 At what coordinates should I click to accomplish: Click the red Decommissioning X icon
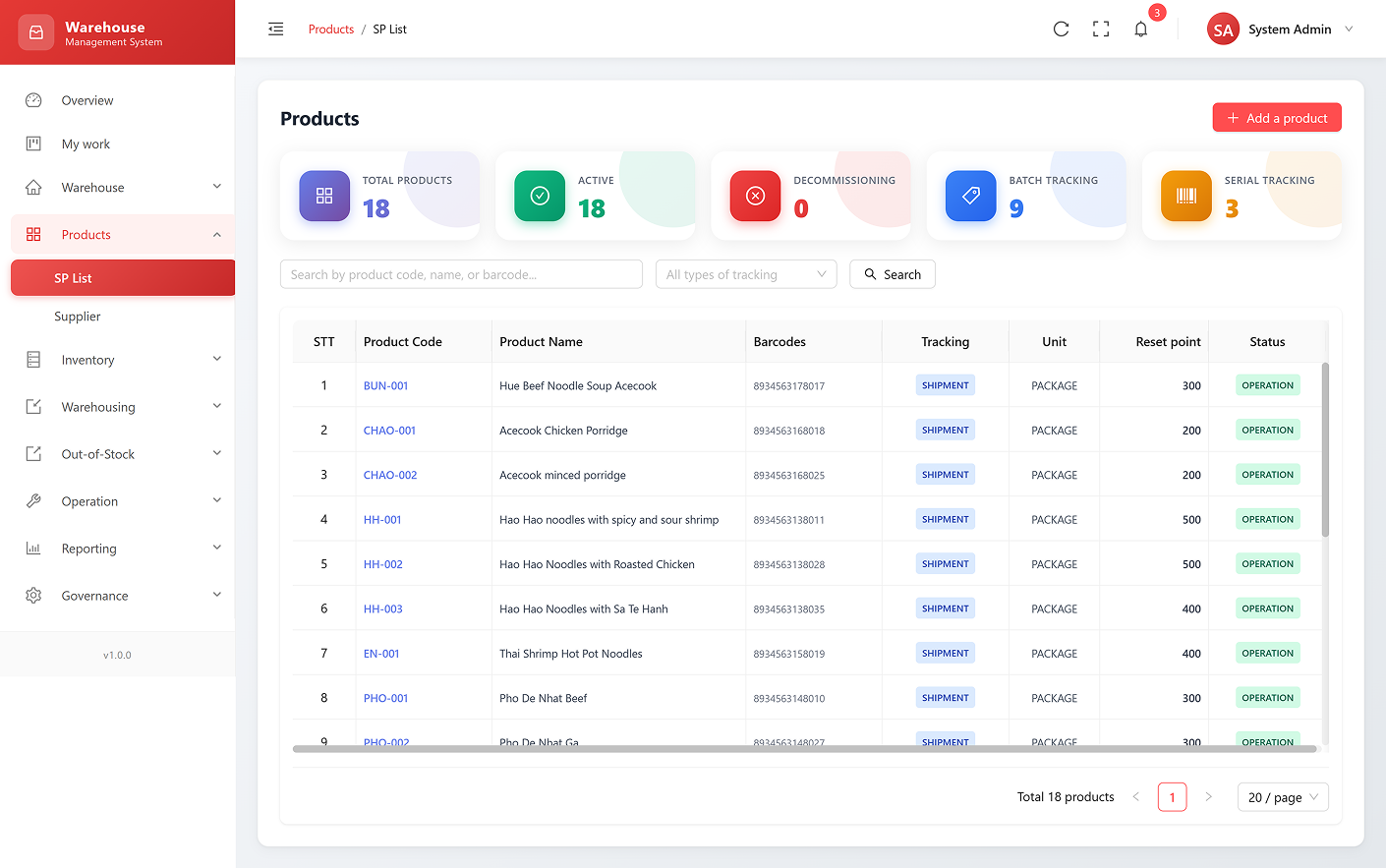pyautogui.click(x=755, y=196)
